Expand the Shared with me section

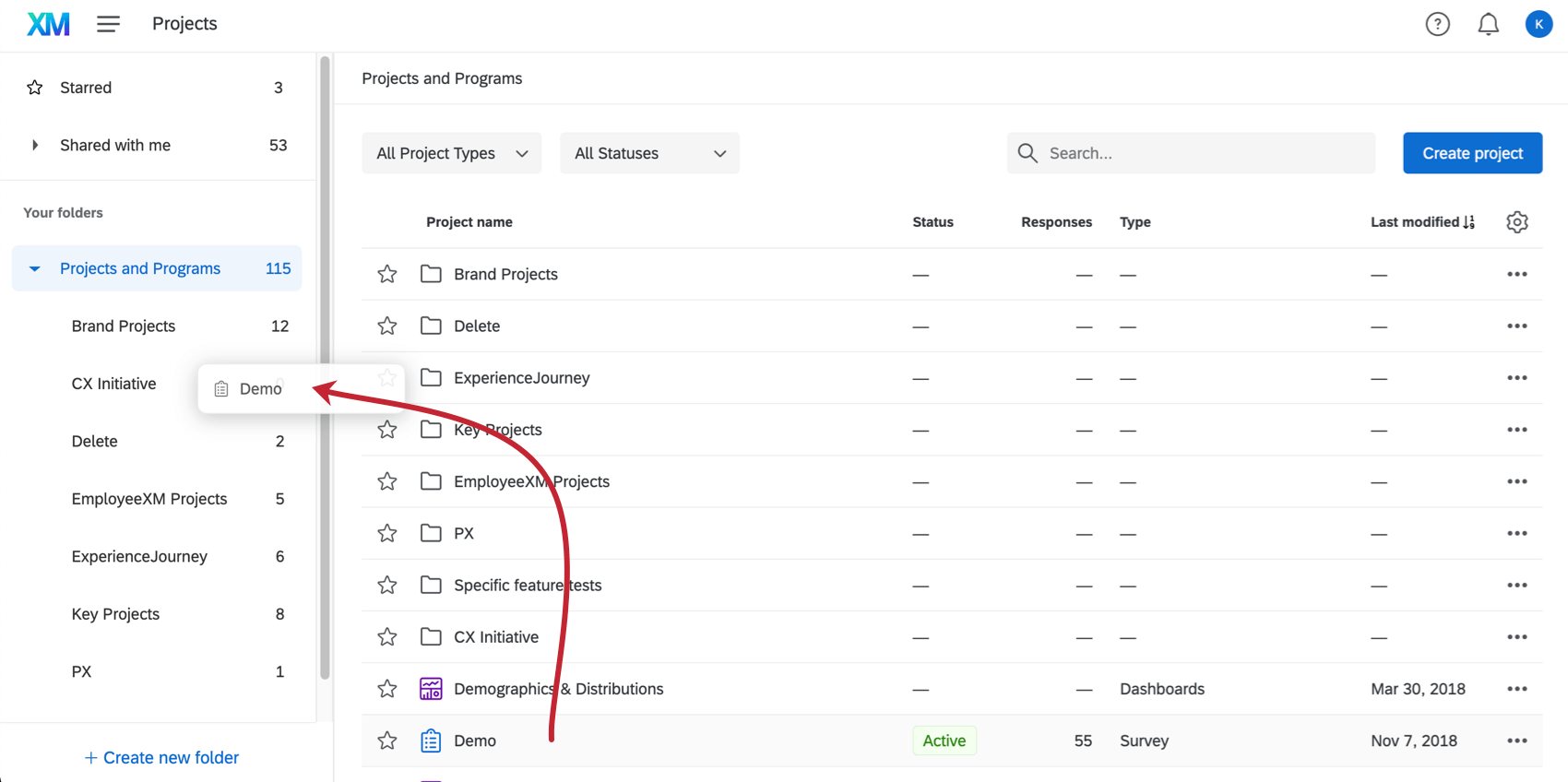tap(35, 145)
